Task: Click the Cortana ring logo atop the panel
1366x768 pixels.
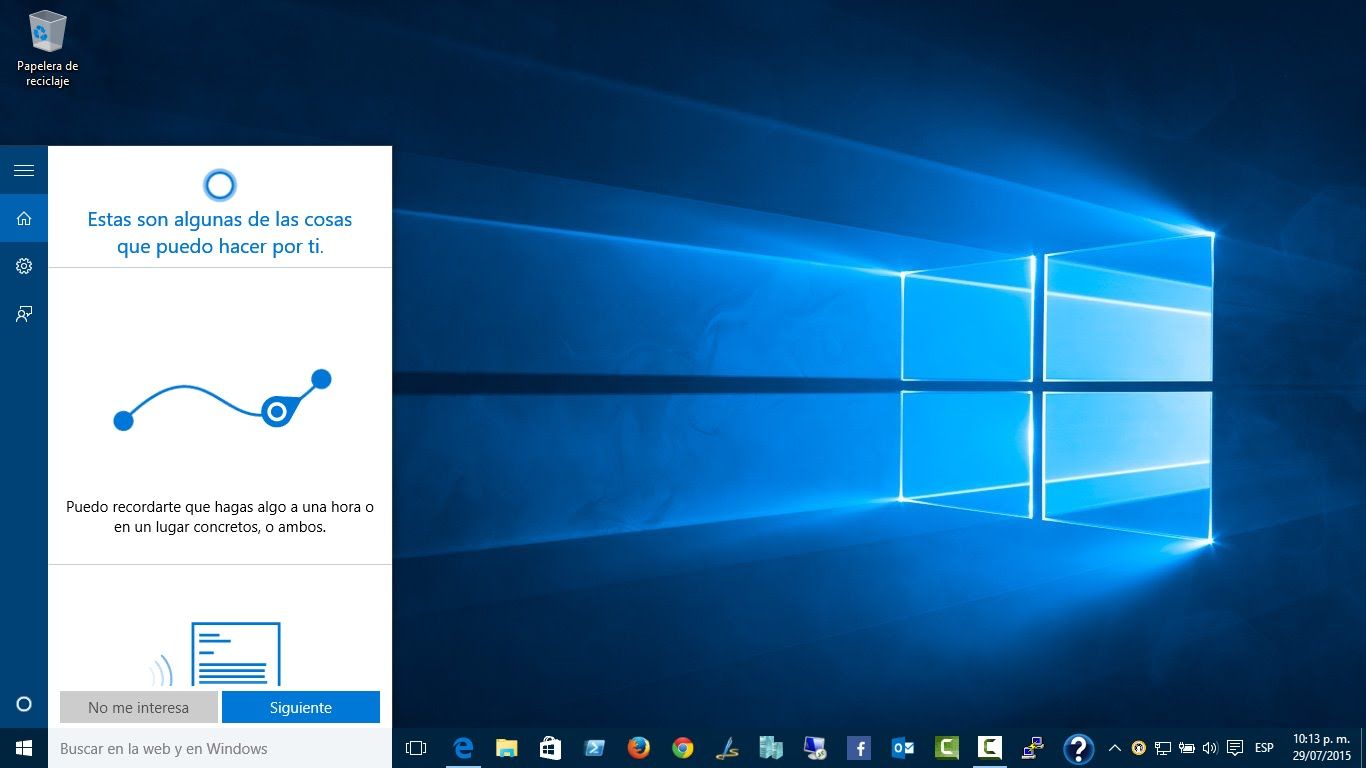Action: (220, 185)
